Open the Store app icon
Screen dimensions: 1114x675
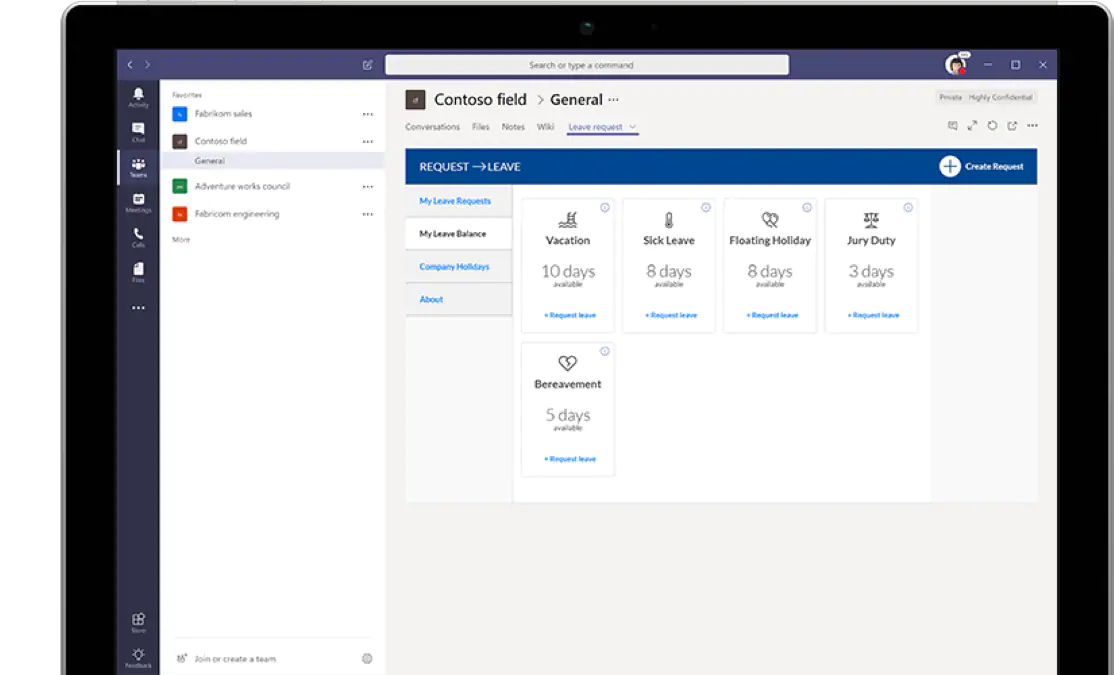click(138, 622)
